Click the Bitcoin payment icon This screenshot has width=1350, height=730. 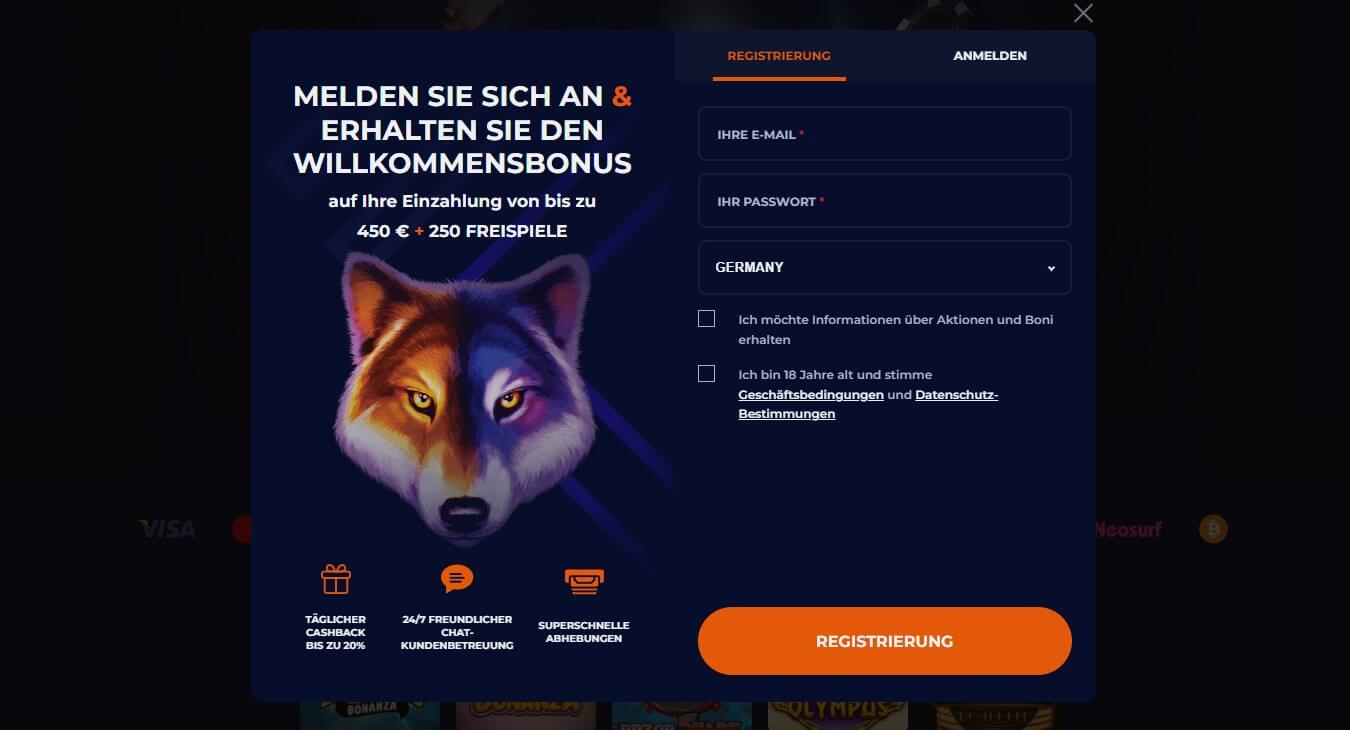[1213, 529]
